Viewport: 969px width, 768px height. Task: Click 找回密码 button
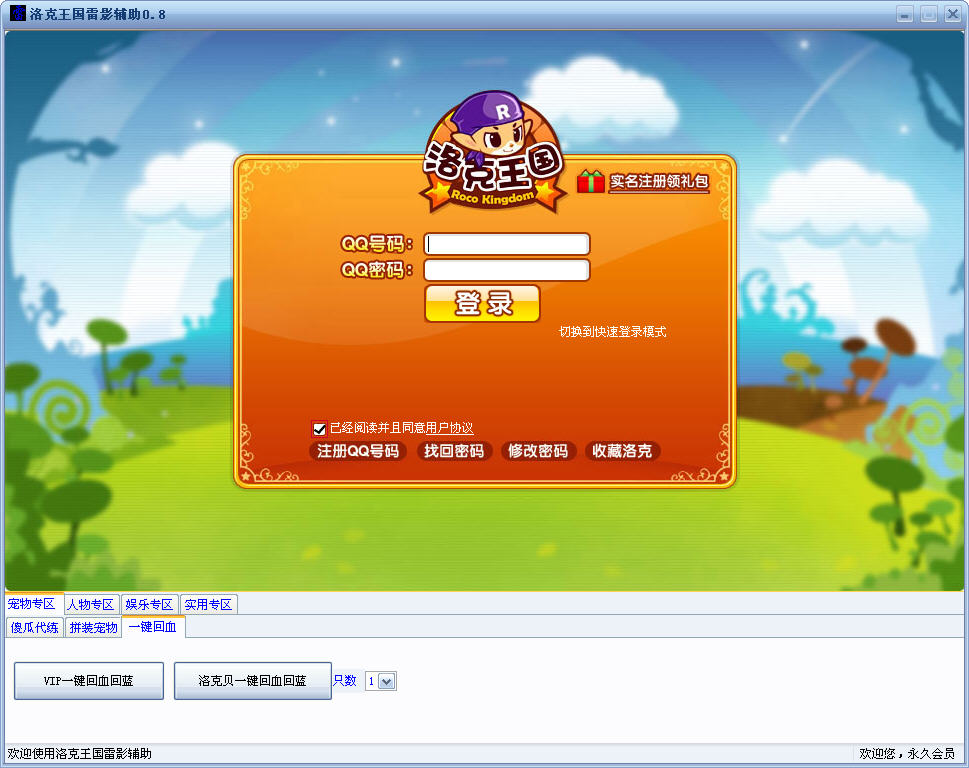pos(454,451)
